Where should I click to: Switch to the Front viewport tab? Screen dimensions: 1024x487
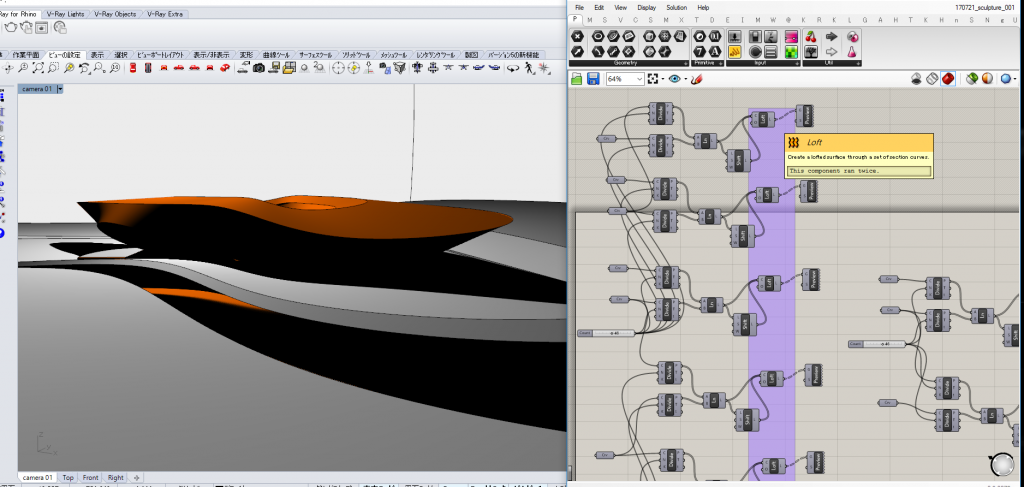click(90, 478)
